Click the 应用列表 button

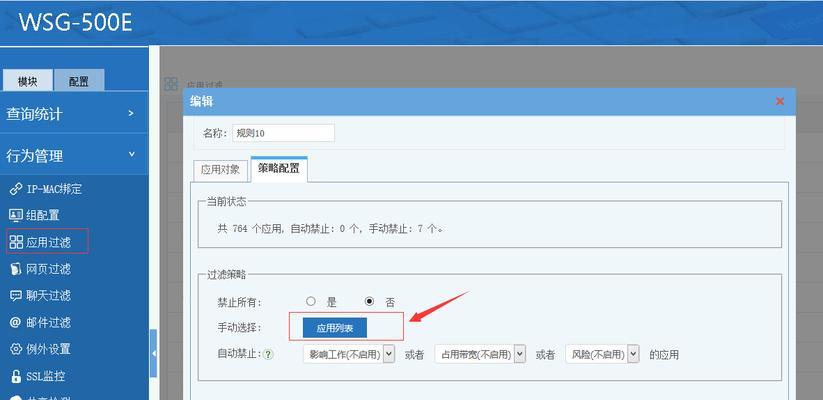335,328
